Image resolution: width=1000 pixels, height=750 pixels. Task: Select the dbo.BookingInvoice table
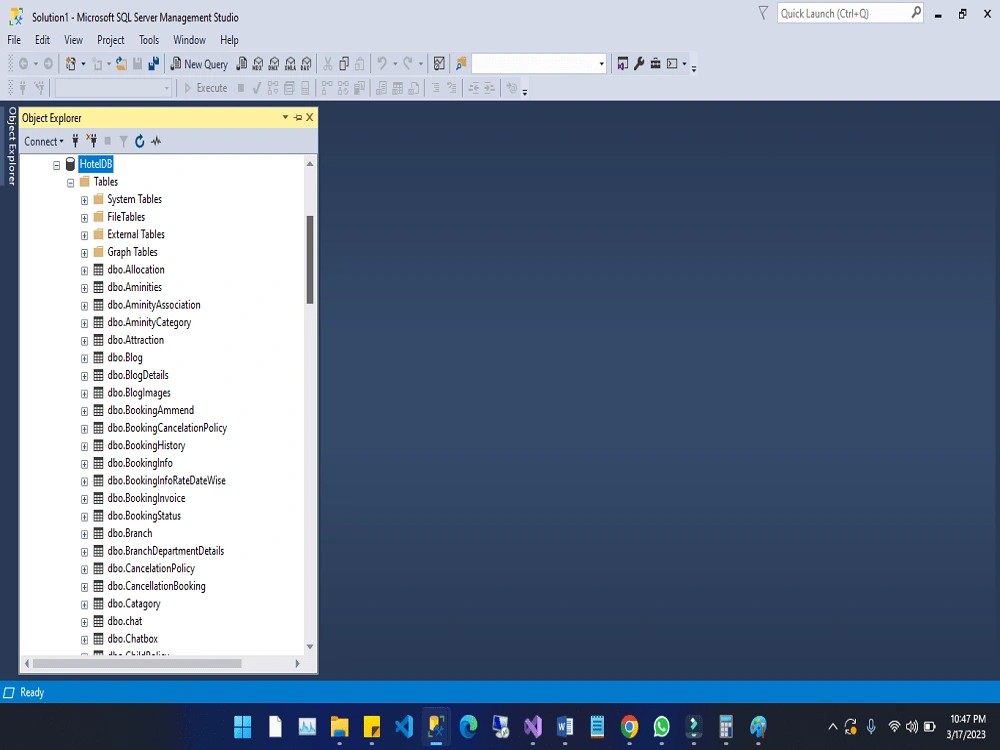point(146,498)
